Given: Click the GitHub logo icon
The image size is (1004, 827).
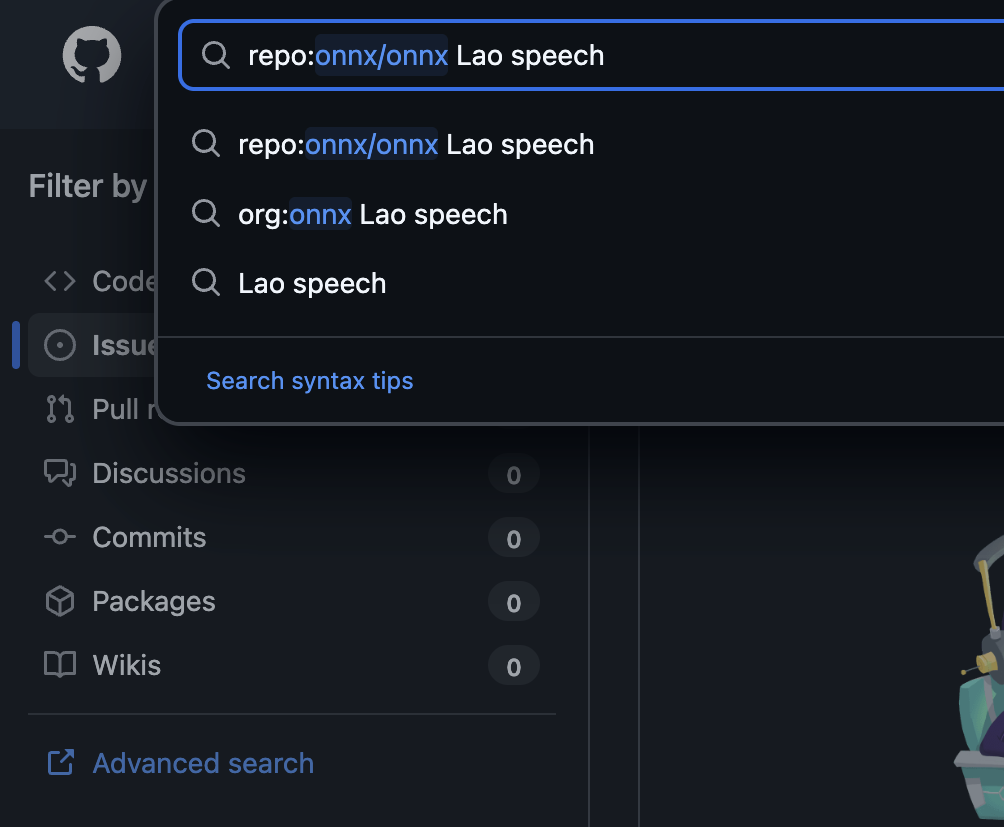Looking at the screenshot, I should pyautogui.click(x=92, y=55).
